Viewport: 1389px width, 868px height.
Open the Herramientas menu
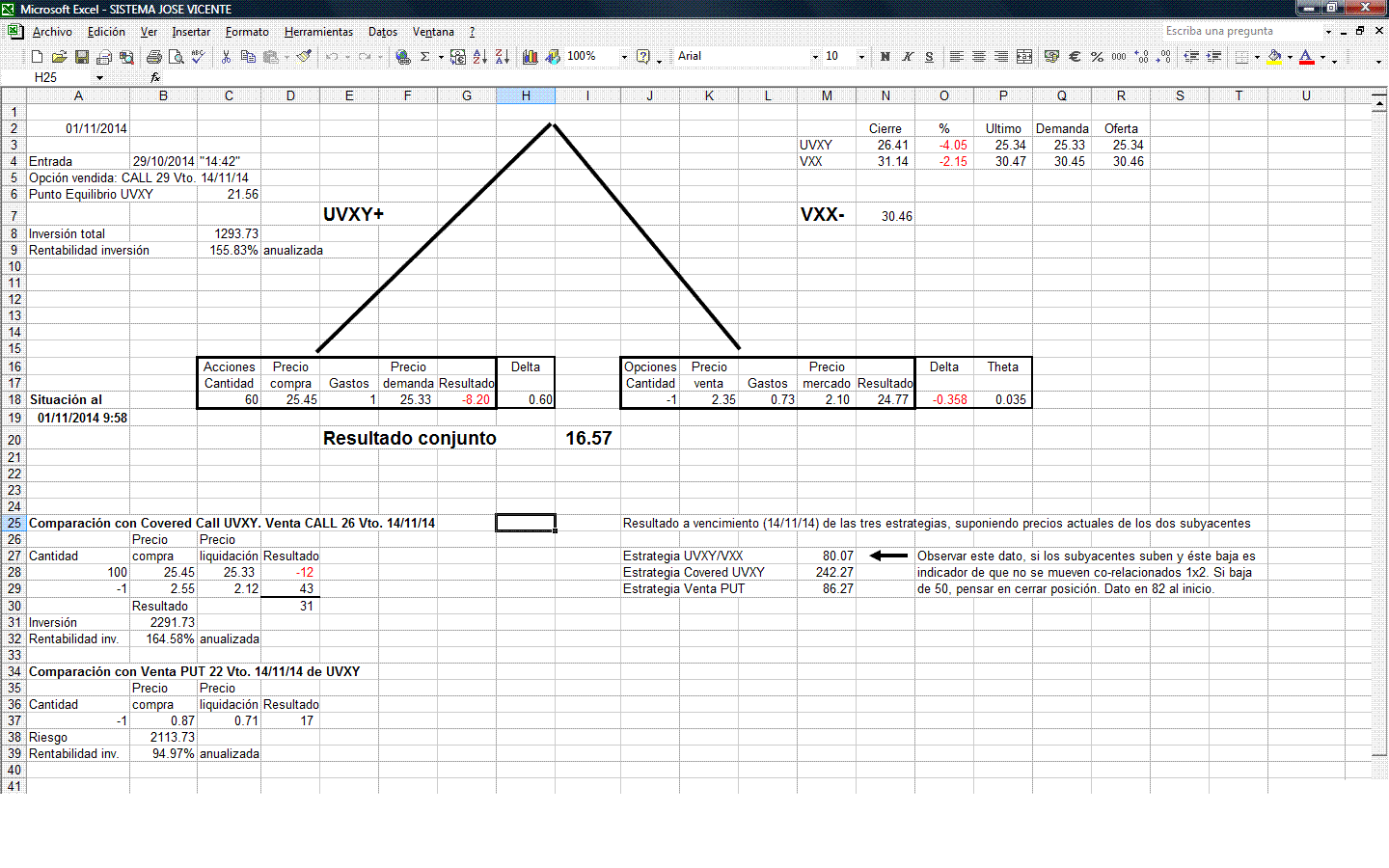click(318, 32)
